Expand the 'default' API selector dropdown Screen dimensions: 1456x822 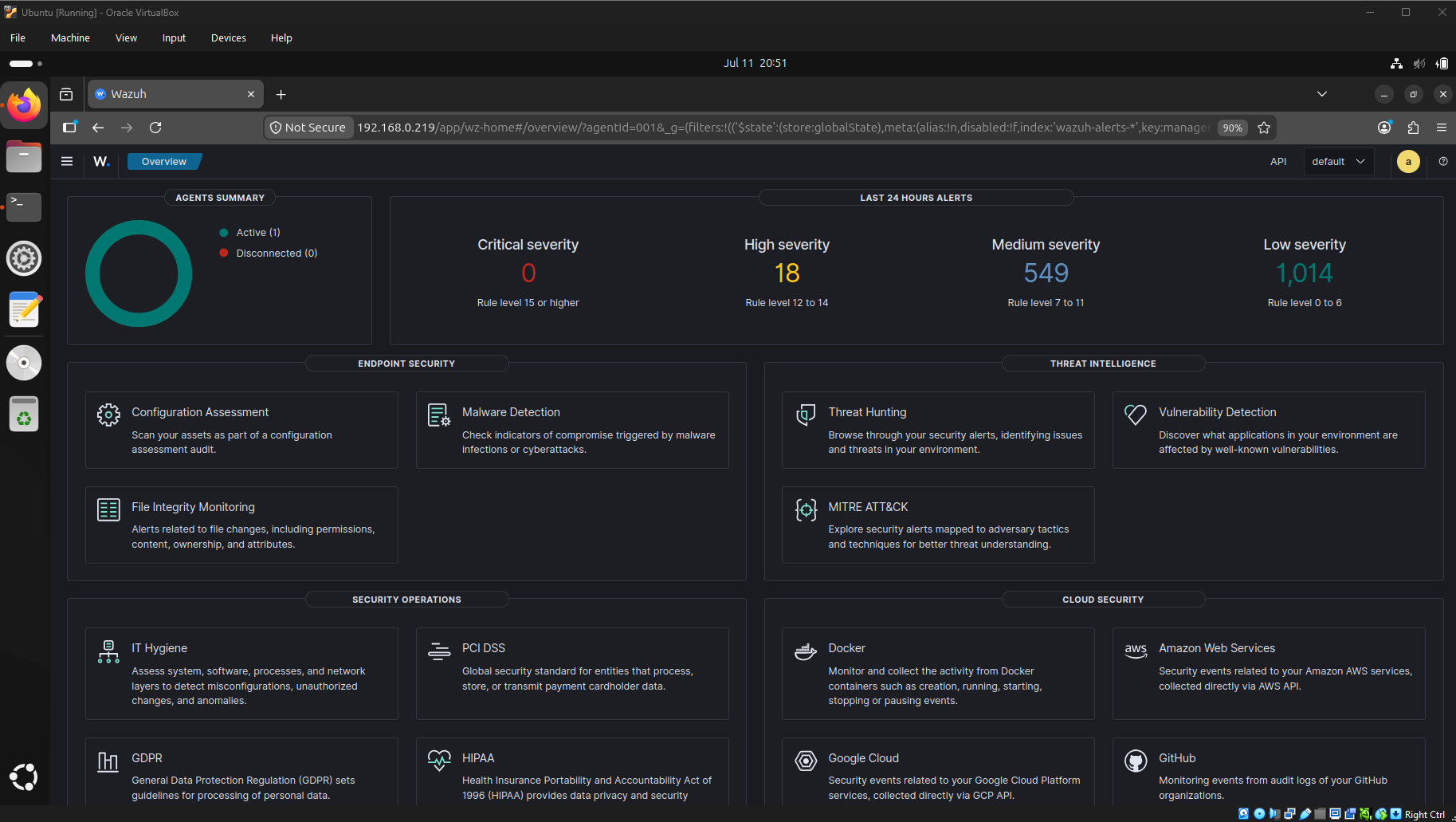pos(1339,161)
